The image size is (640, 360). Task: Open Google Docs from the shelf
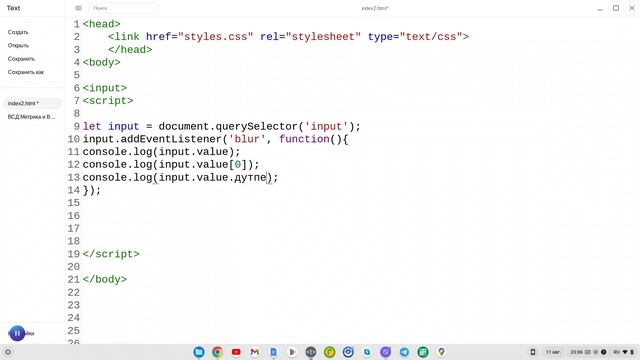click(273, 352)
